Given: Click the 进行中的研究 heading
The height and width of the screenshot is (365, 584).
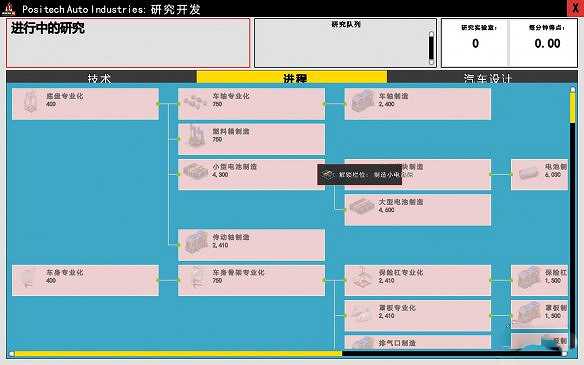Looking at the screenshot, I should coord(48,28).
